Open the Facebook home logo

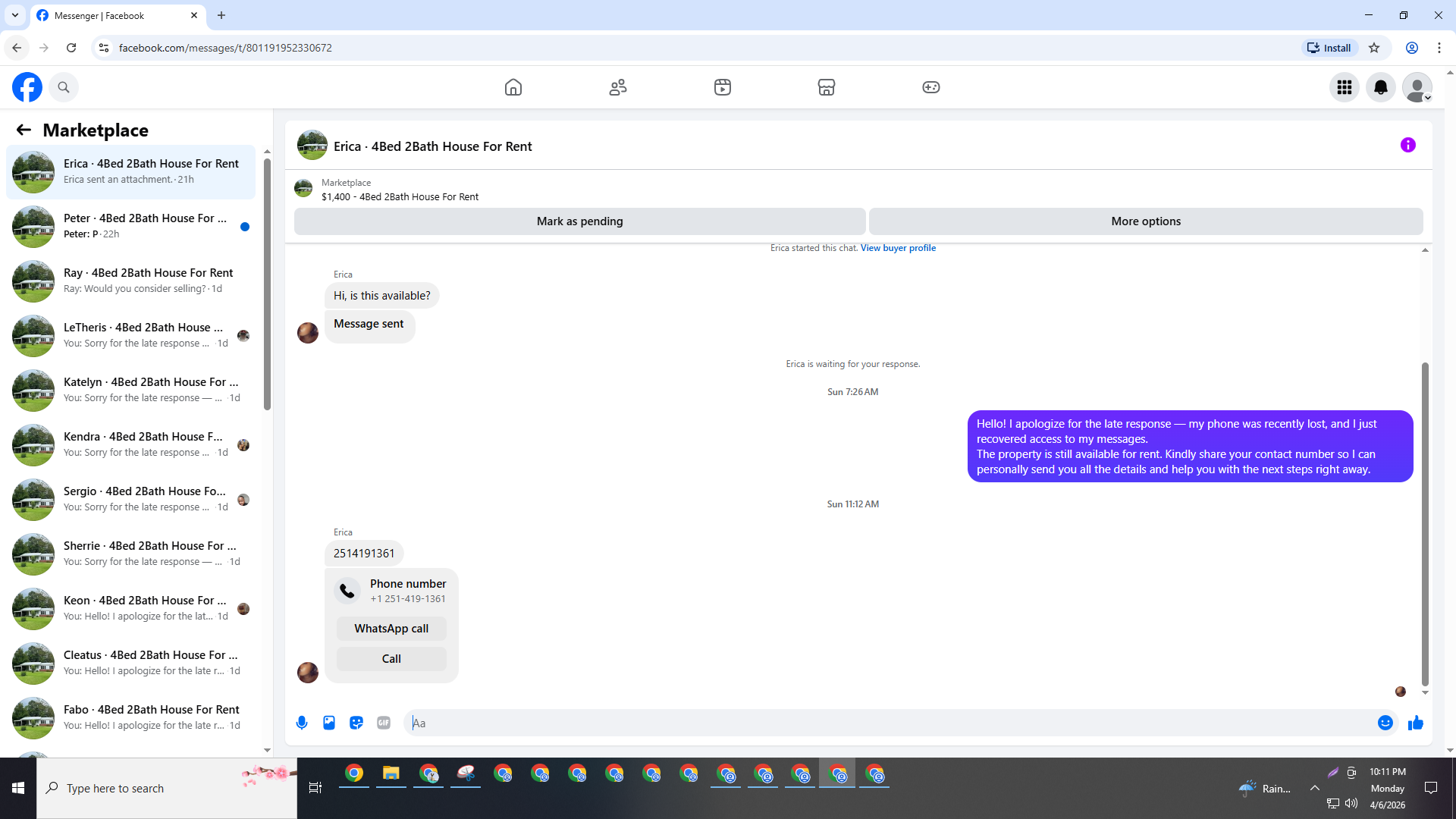[27, 87]
